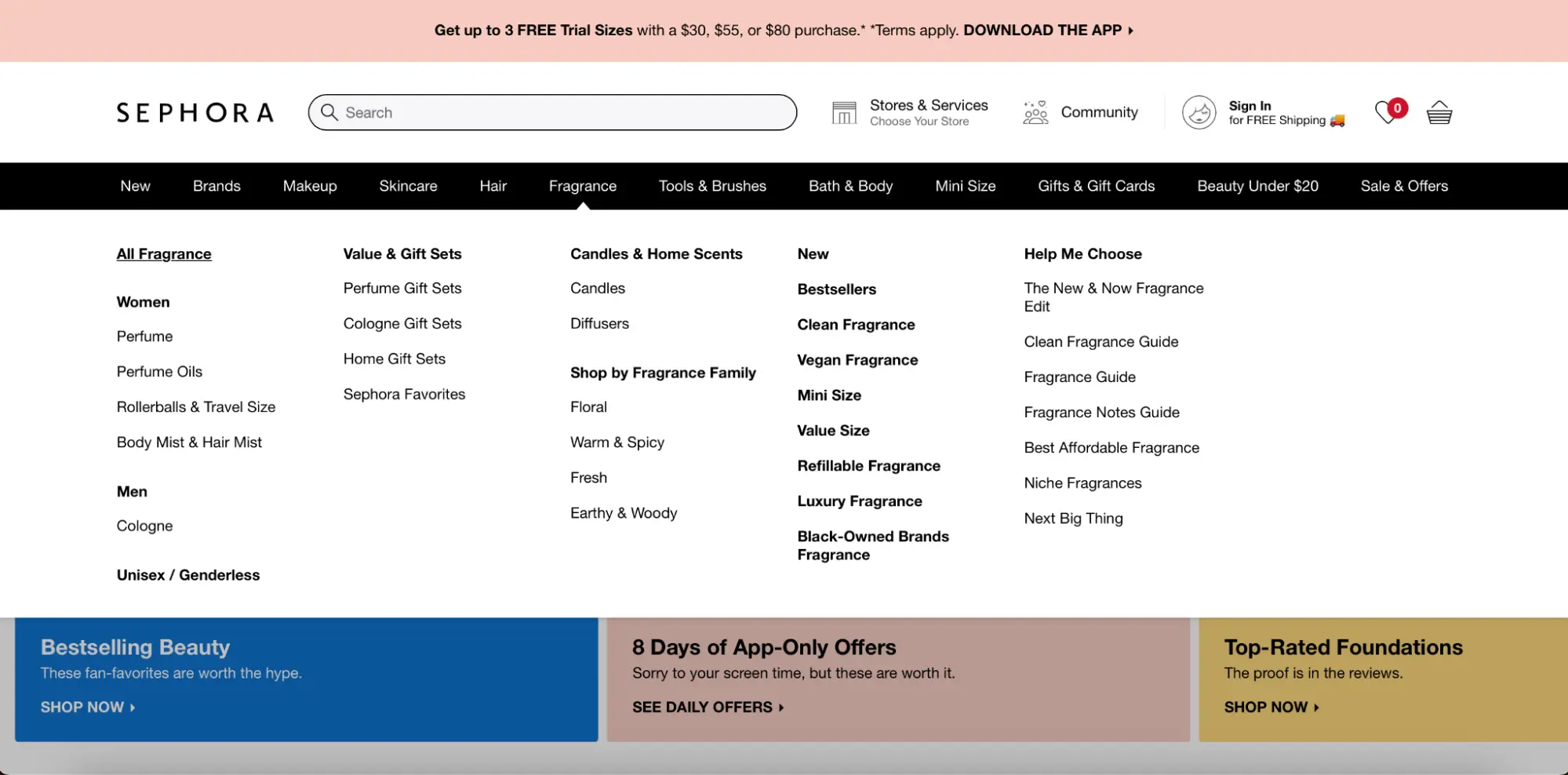
Task: Open the shopping basket icon
Action: click(1439, 113)
